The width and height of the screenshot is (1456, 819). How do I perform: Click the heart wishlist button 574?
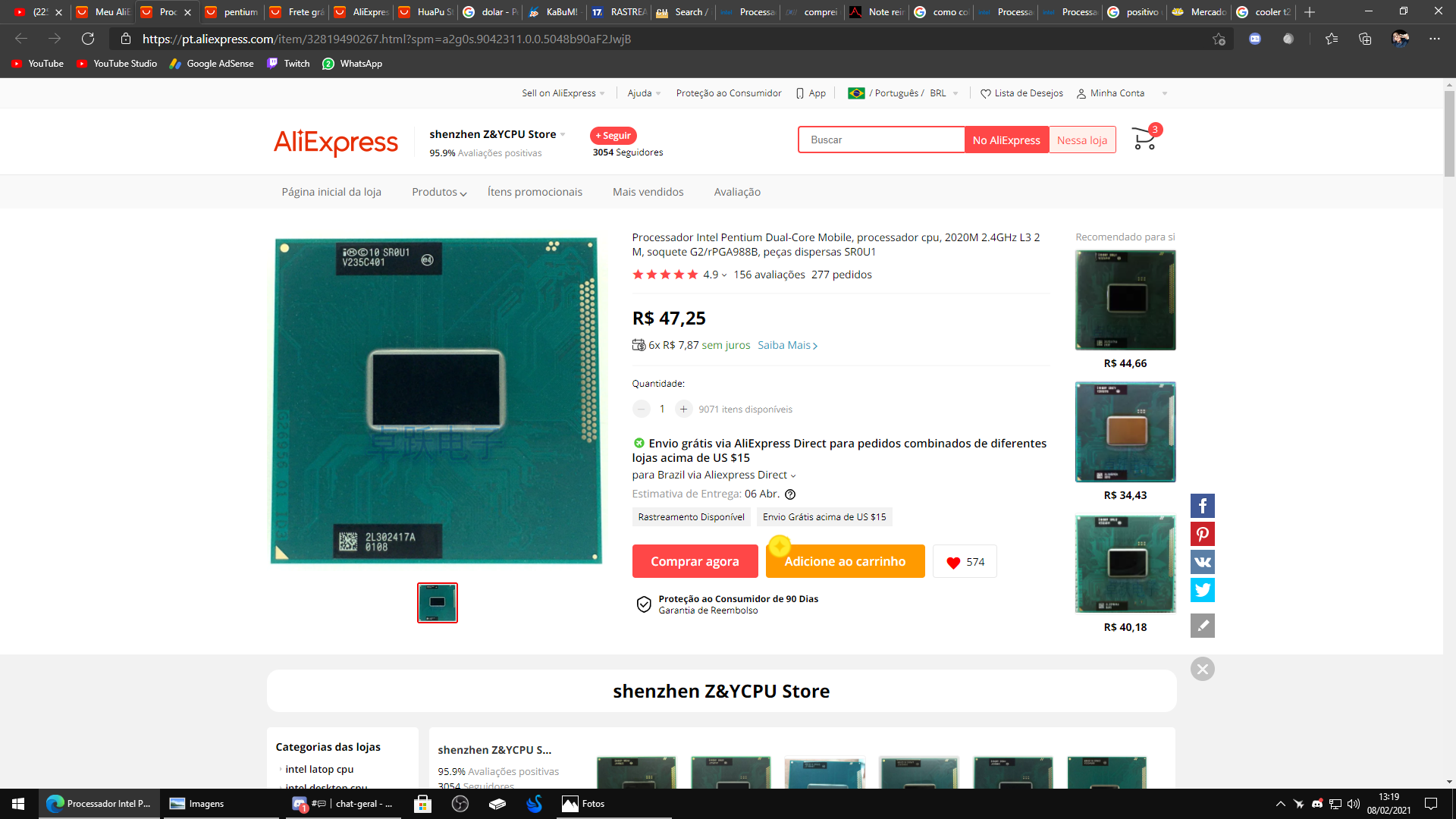click(x=965, y=562)
